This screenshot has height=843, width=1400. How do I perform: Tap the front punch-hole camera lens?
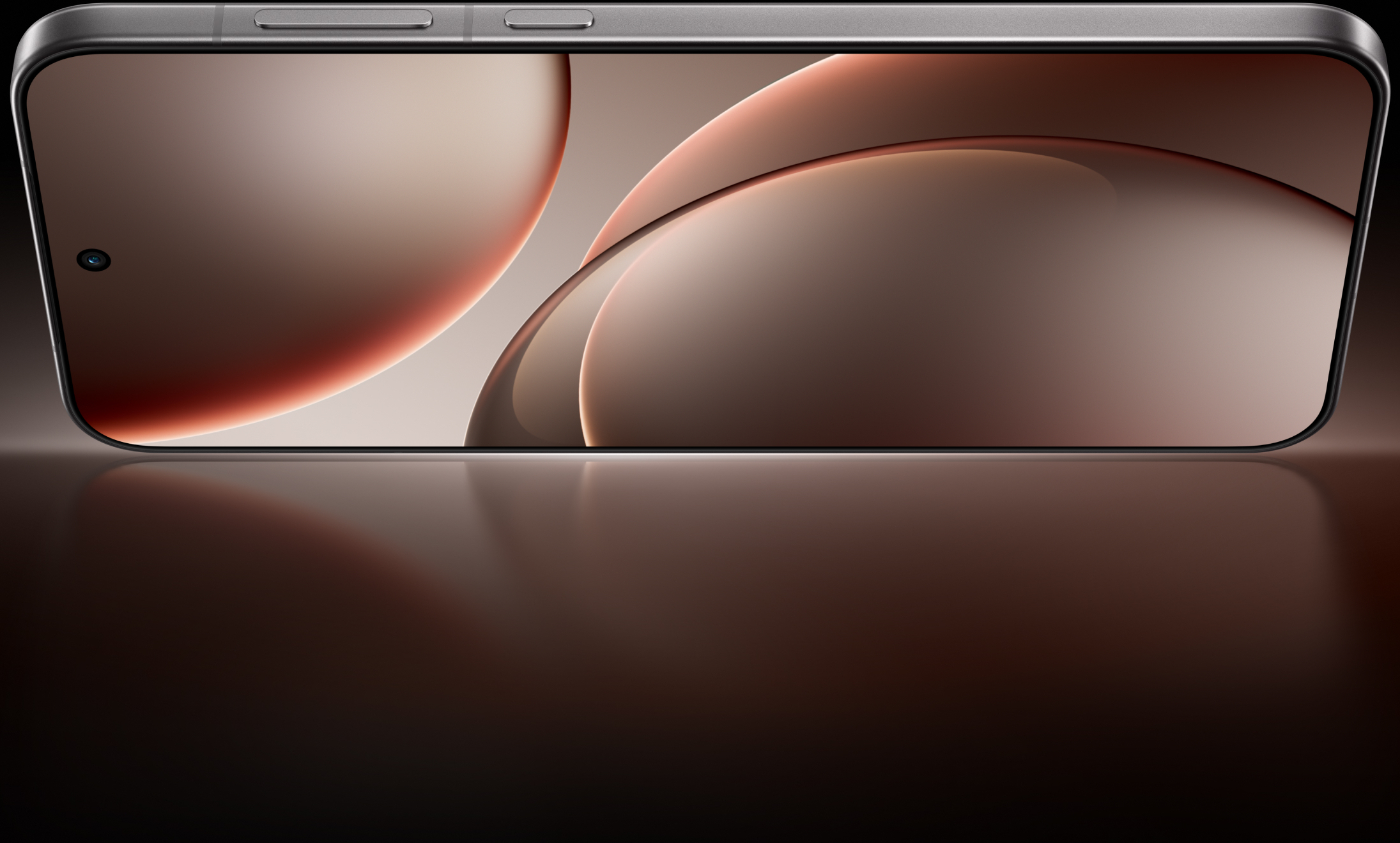pyautogui.click(x=94, y=259)
